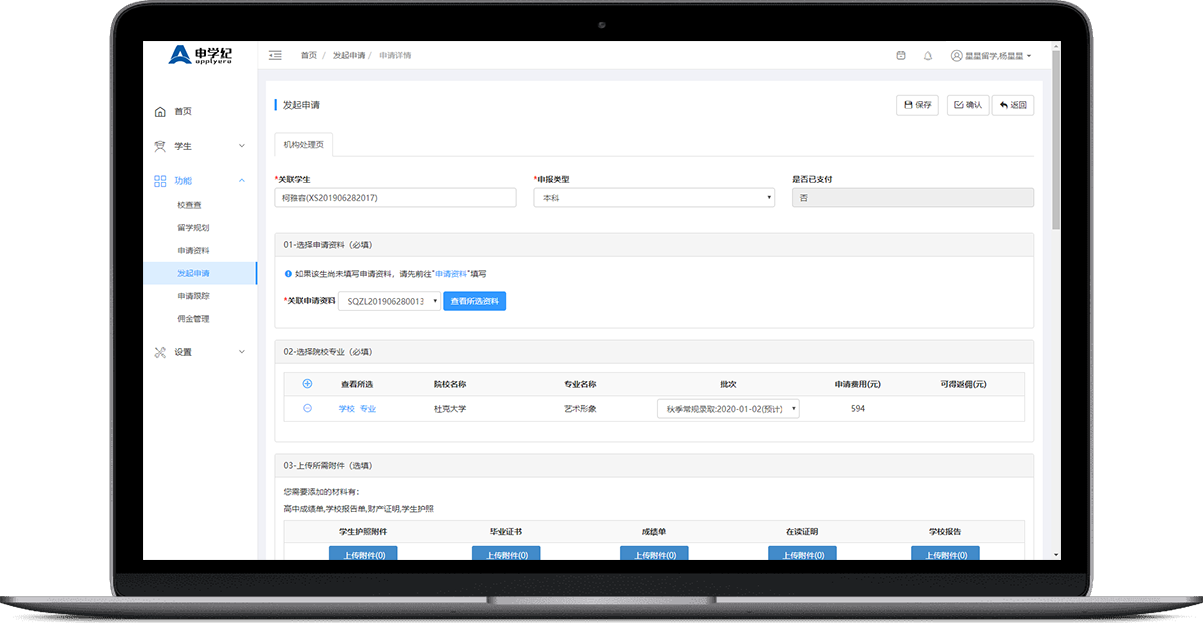Viewport: 1203px width, 623px height.
Task: Expand the 设置 sidebar menu chevron
Action: 242,352
